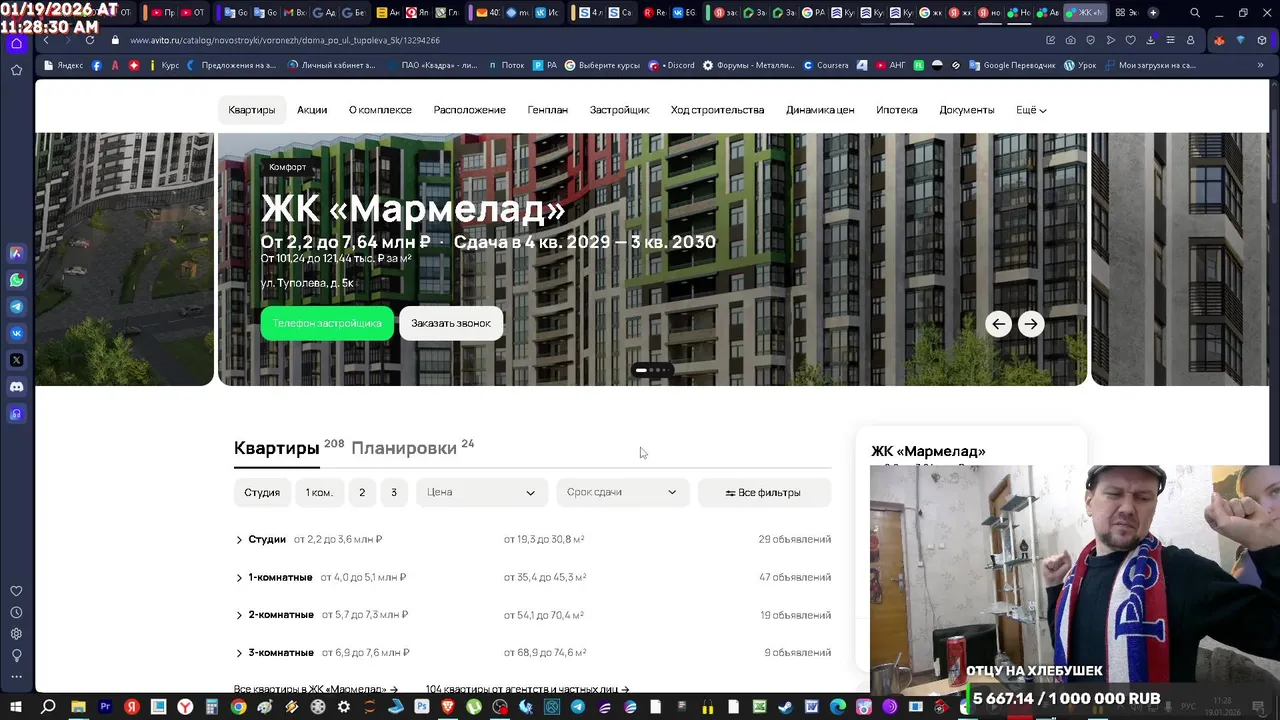The width and height of the screenshot is (1280, 720).
Task: Go to Застройщик section
Action: tap(619, 110)
